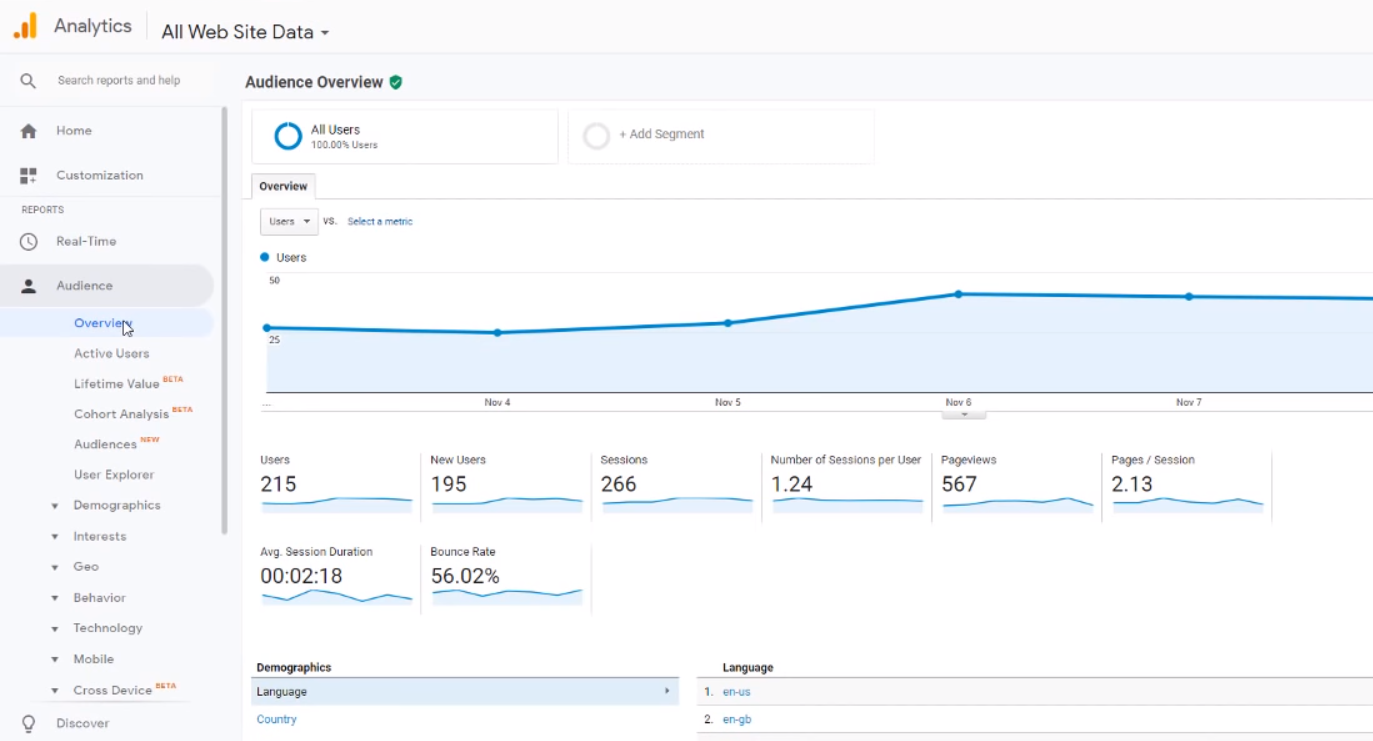Screen dimensions: 1373x741
Task: Click the Audience Overview page title
Action: tap(314, 82)
